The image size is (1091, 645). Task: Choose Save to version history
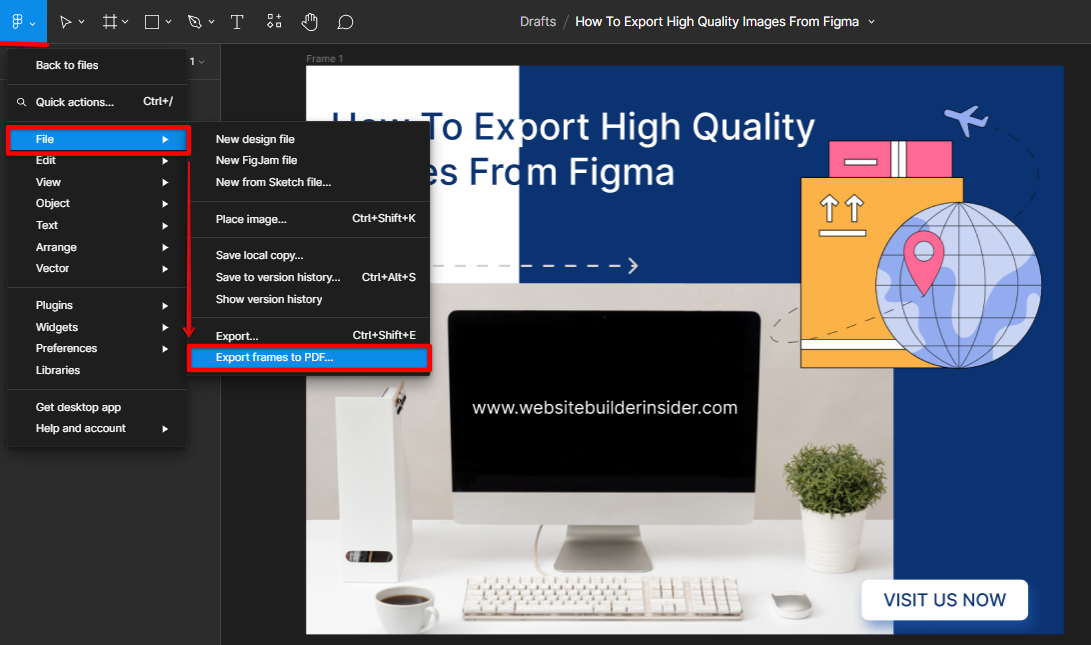click(x=310, y=277)
